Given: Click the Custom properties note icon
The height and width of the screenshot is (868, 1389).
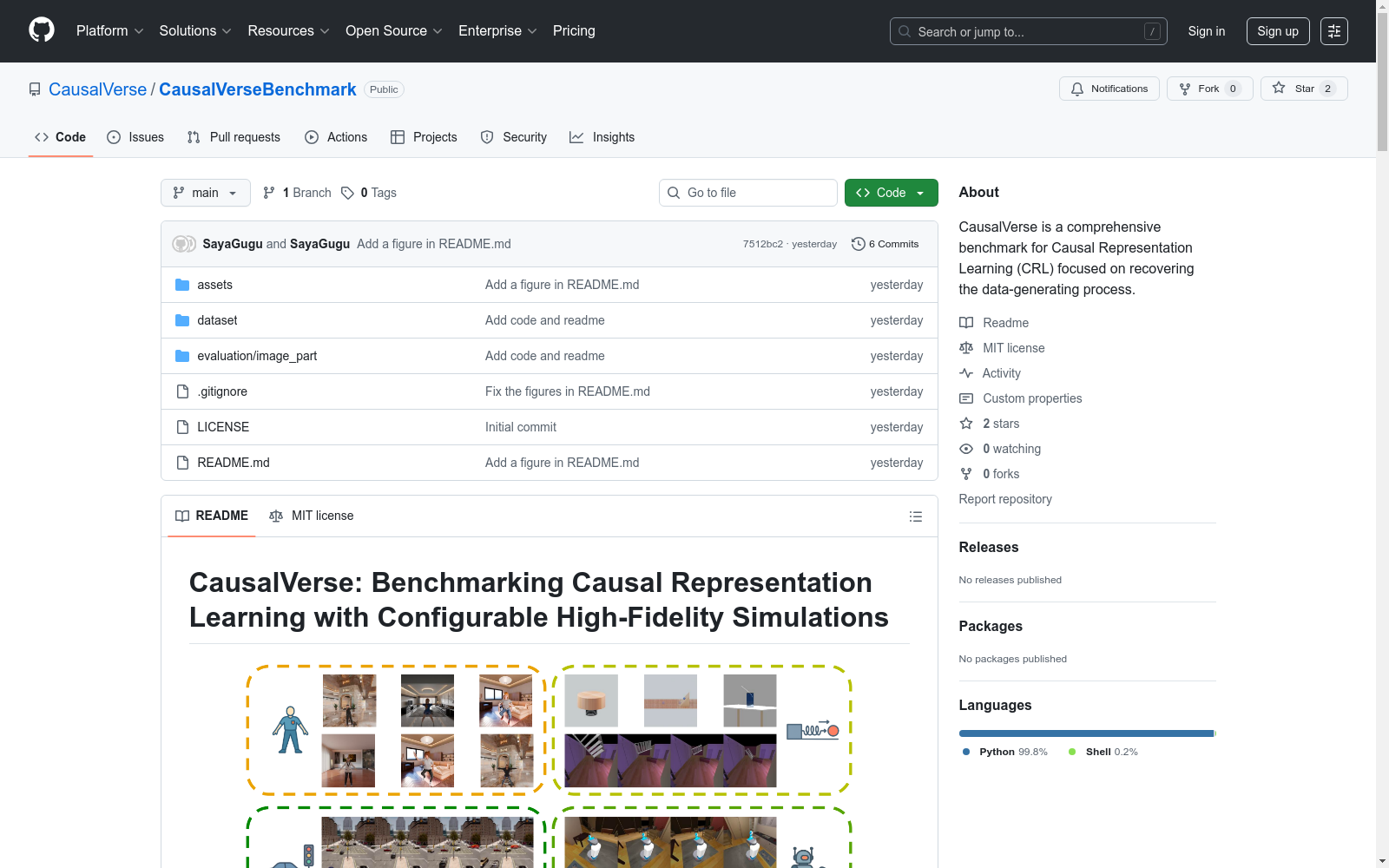Looking at the screenshot, I should 966,398.
